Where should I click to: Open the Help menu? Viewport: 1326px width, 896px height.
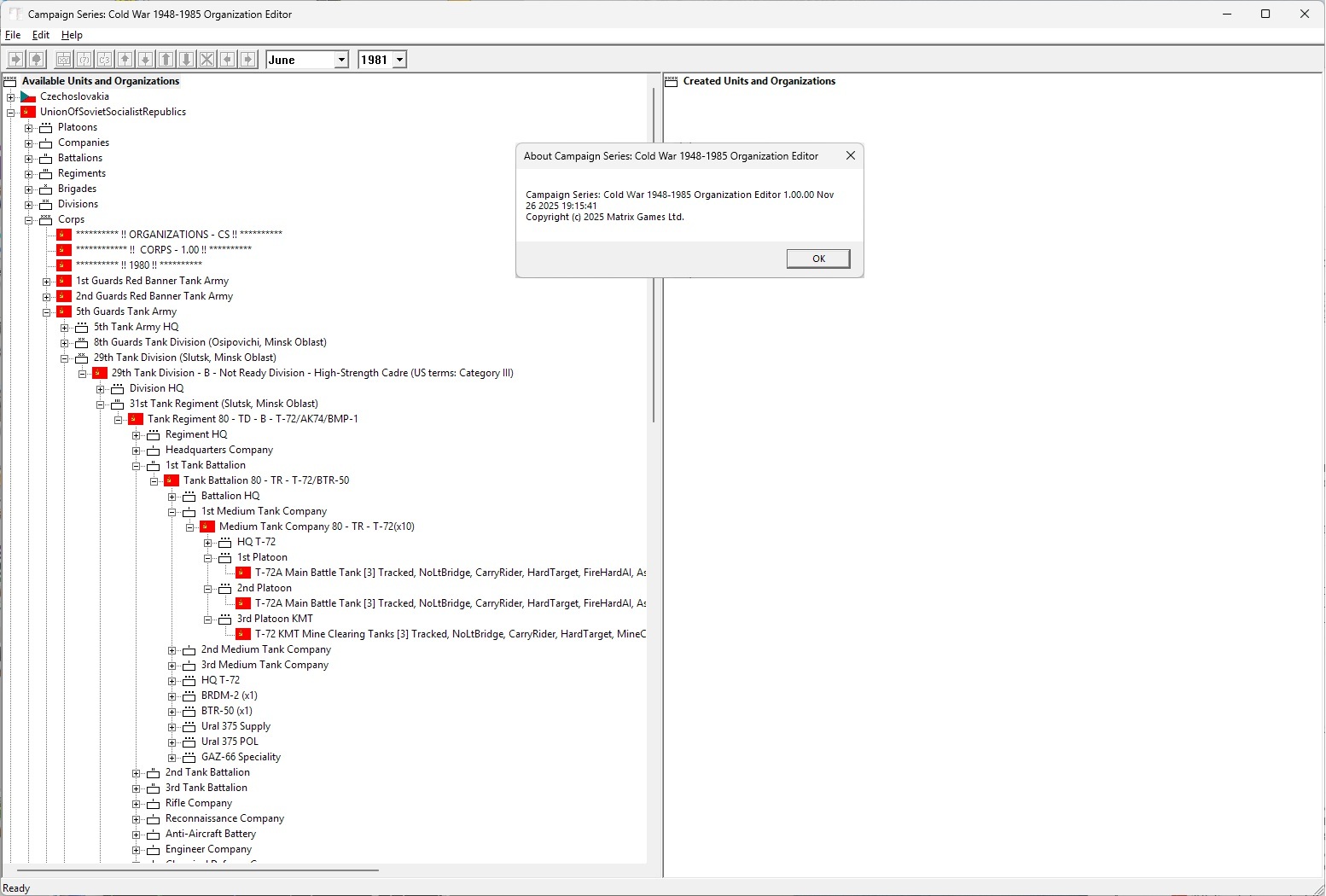[72, 35]
